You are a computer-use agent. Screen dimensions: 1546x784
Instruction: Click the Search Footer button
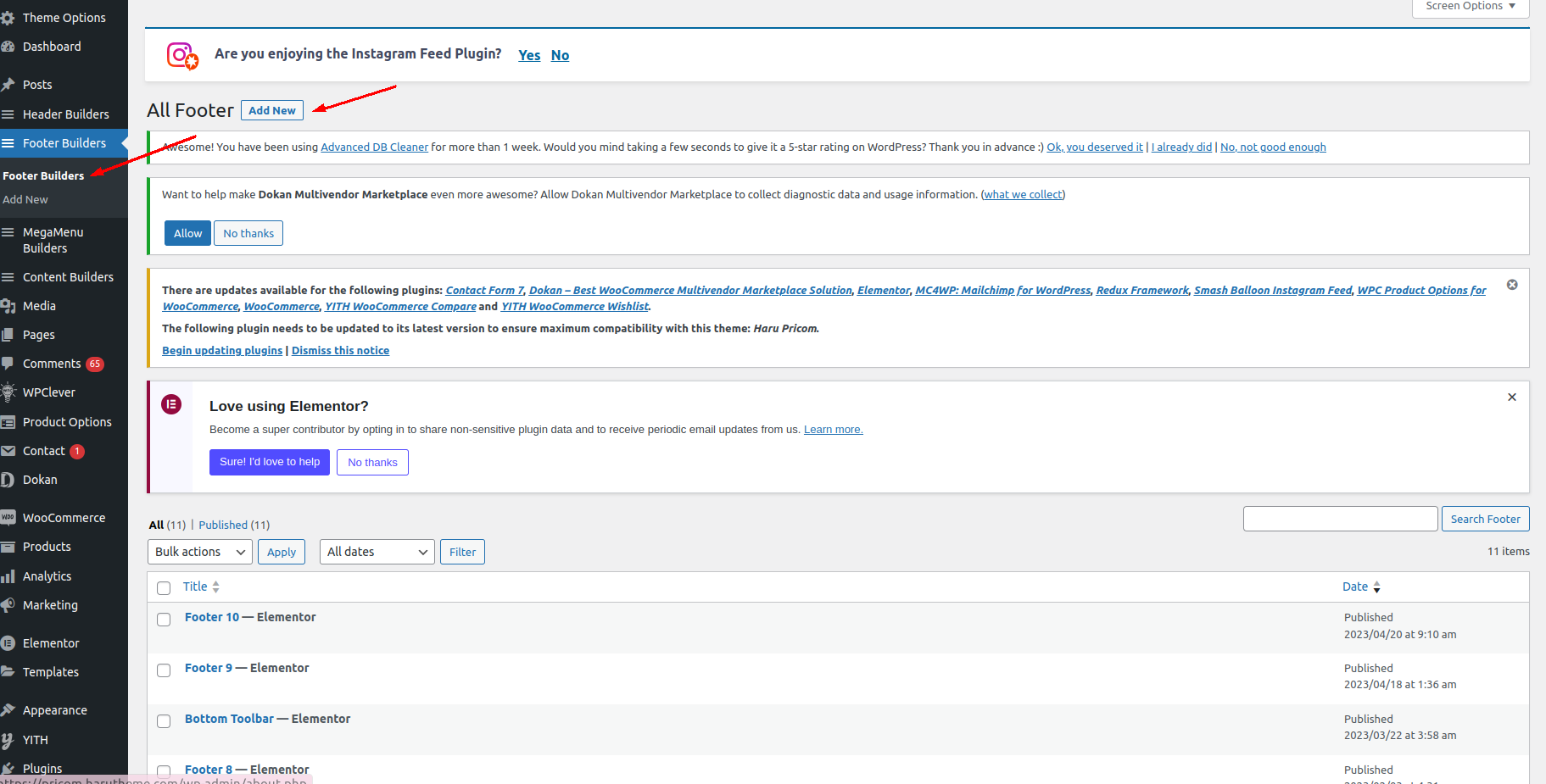[1486, 519]
